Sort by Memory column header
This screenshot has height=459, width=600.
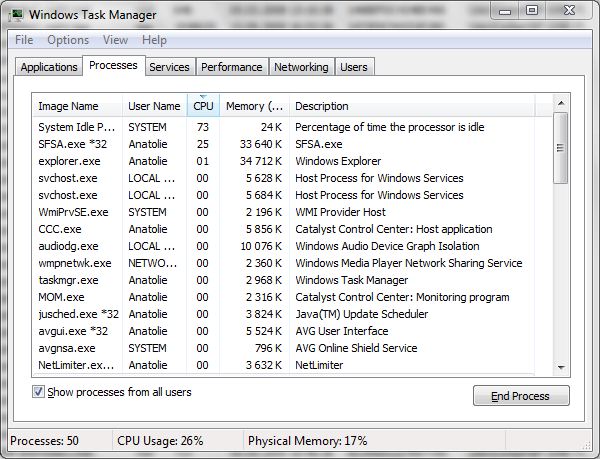click(x=254, y=106)
